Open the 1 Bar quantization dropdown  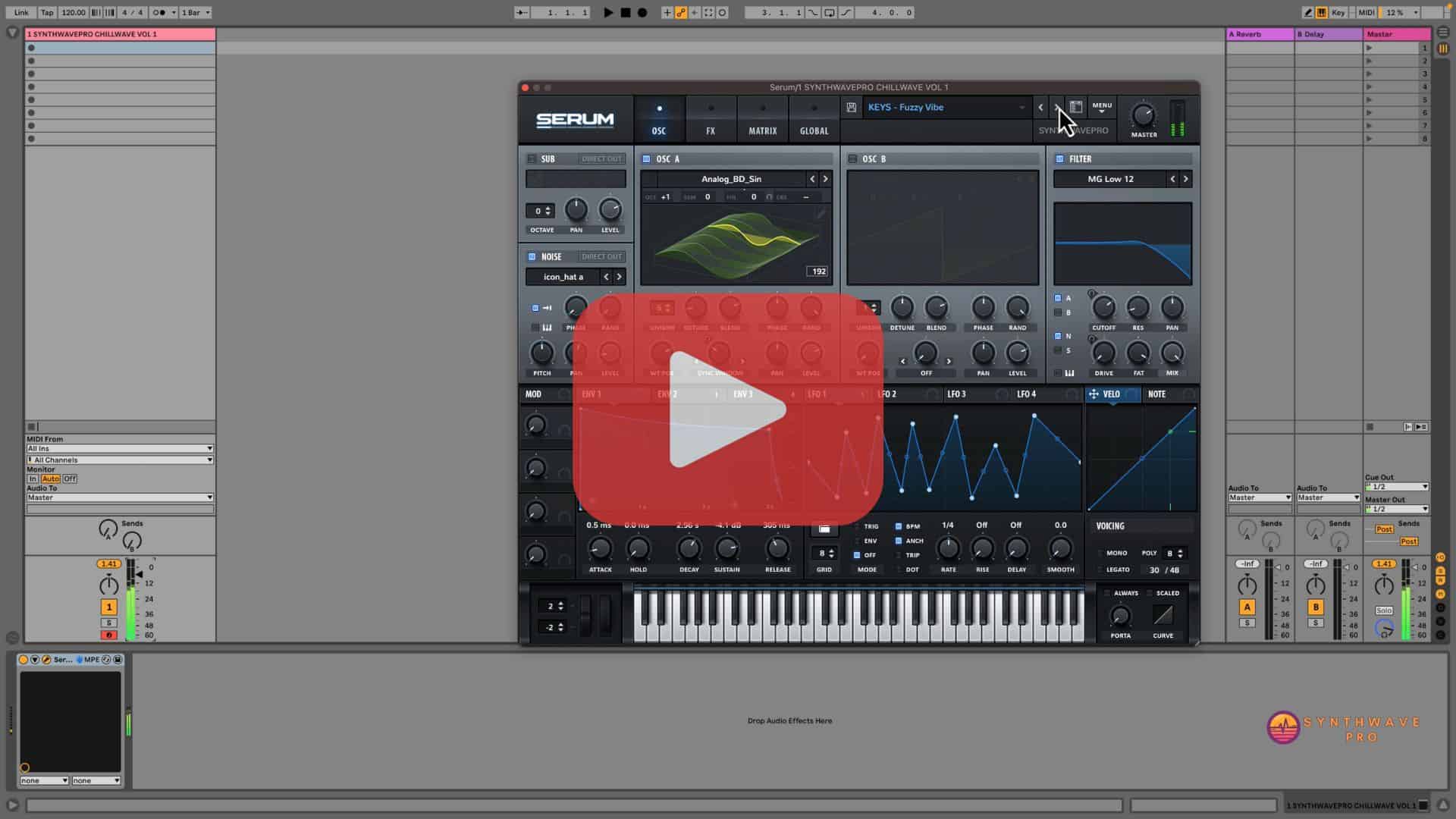click(x=196, y=13)
